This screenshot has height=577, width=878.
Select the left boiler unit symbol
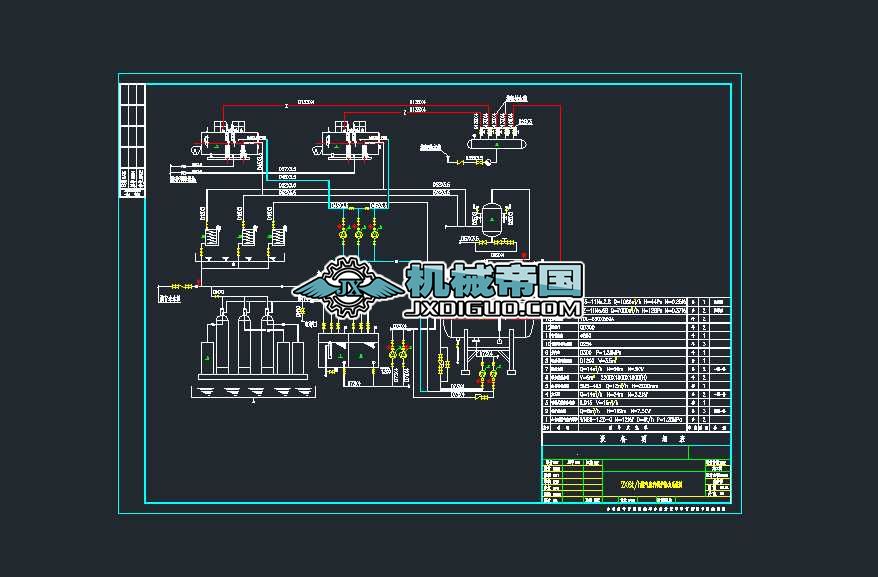(x=222, y=145)
